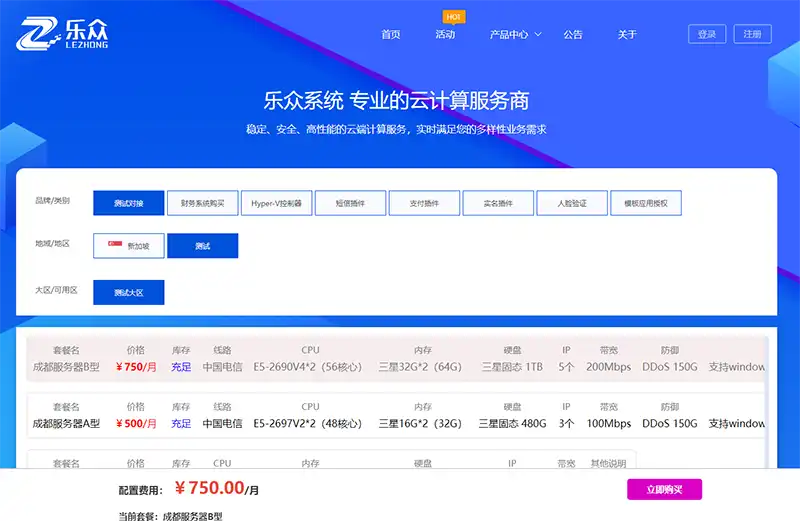
Task: Expand the 产品中心 dropdown arrow
Action: [x=538, y=34]
